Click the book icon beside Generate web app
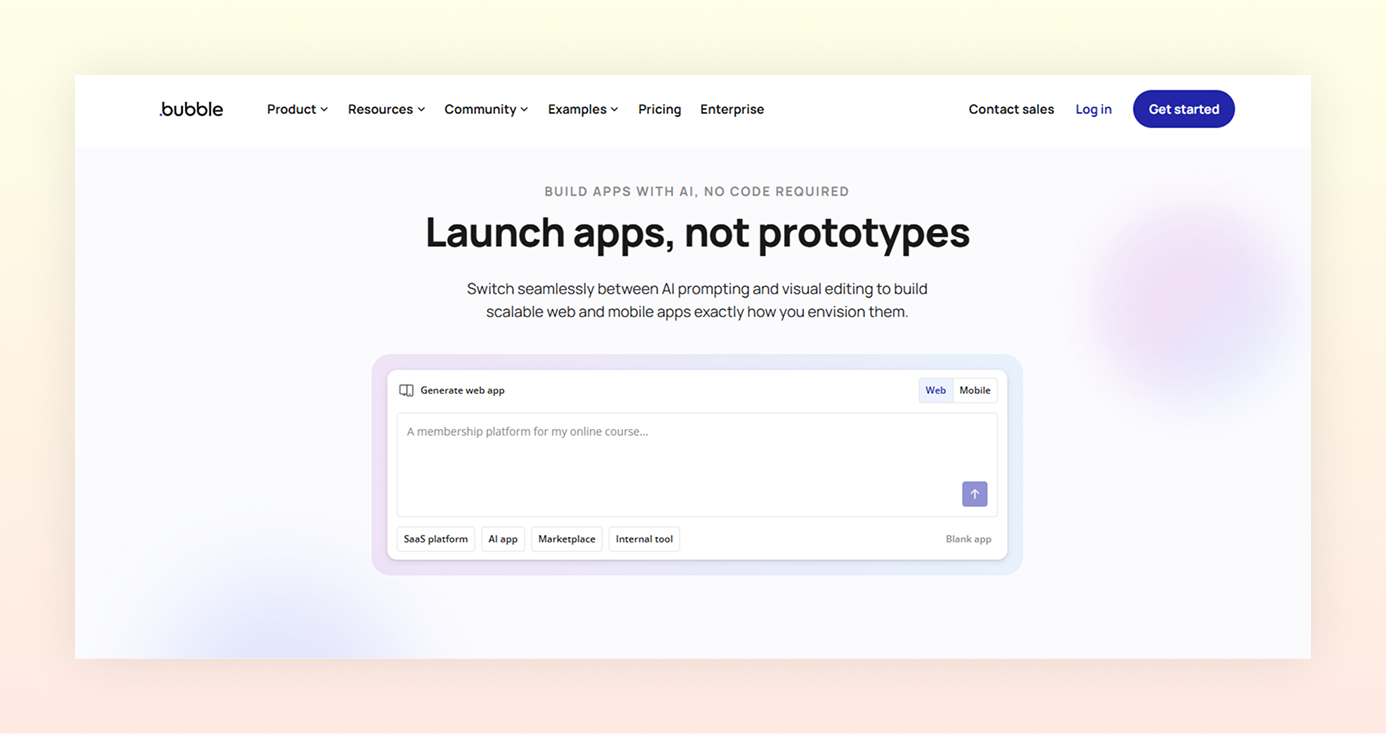The width and height of the screenshot is (1386, 734). coord(406,390)
